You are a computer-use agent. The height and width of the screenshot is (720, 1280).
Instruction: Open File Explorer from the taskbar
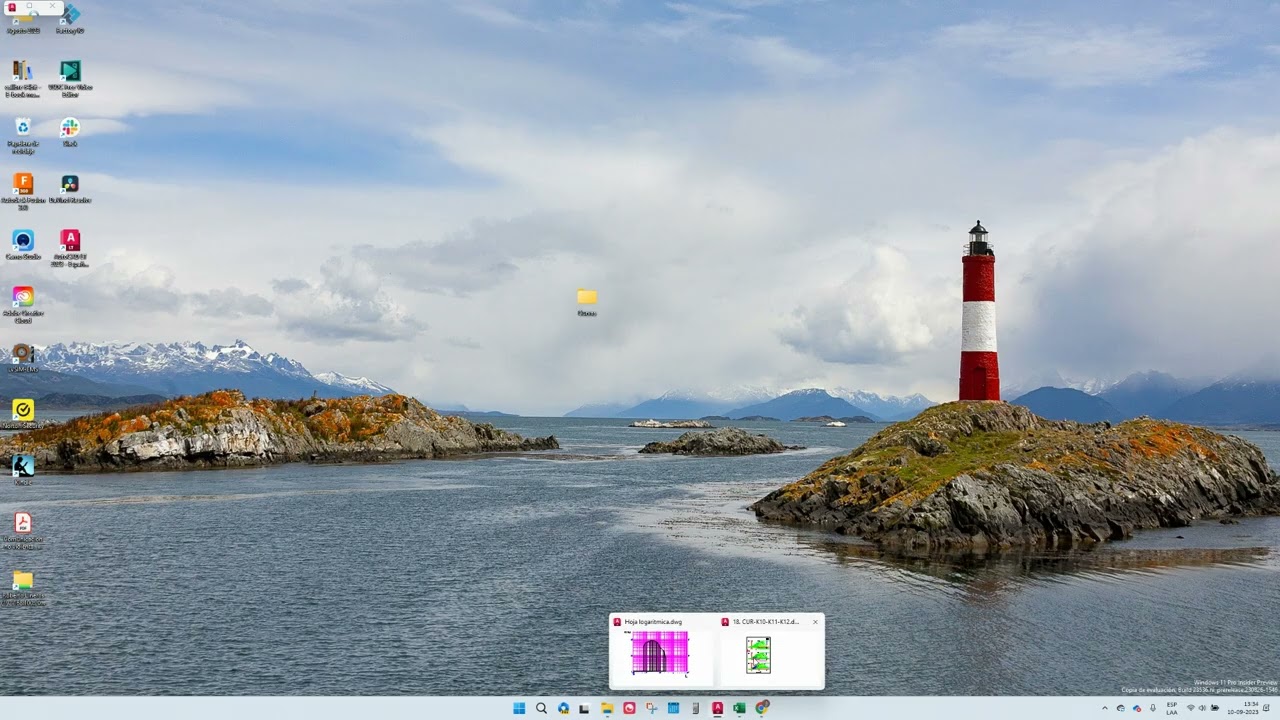(x=607, y=708)
